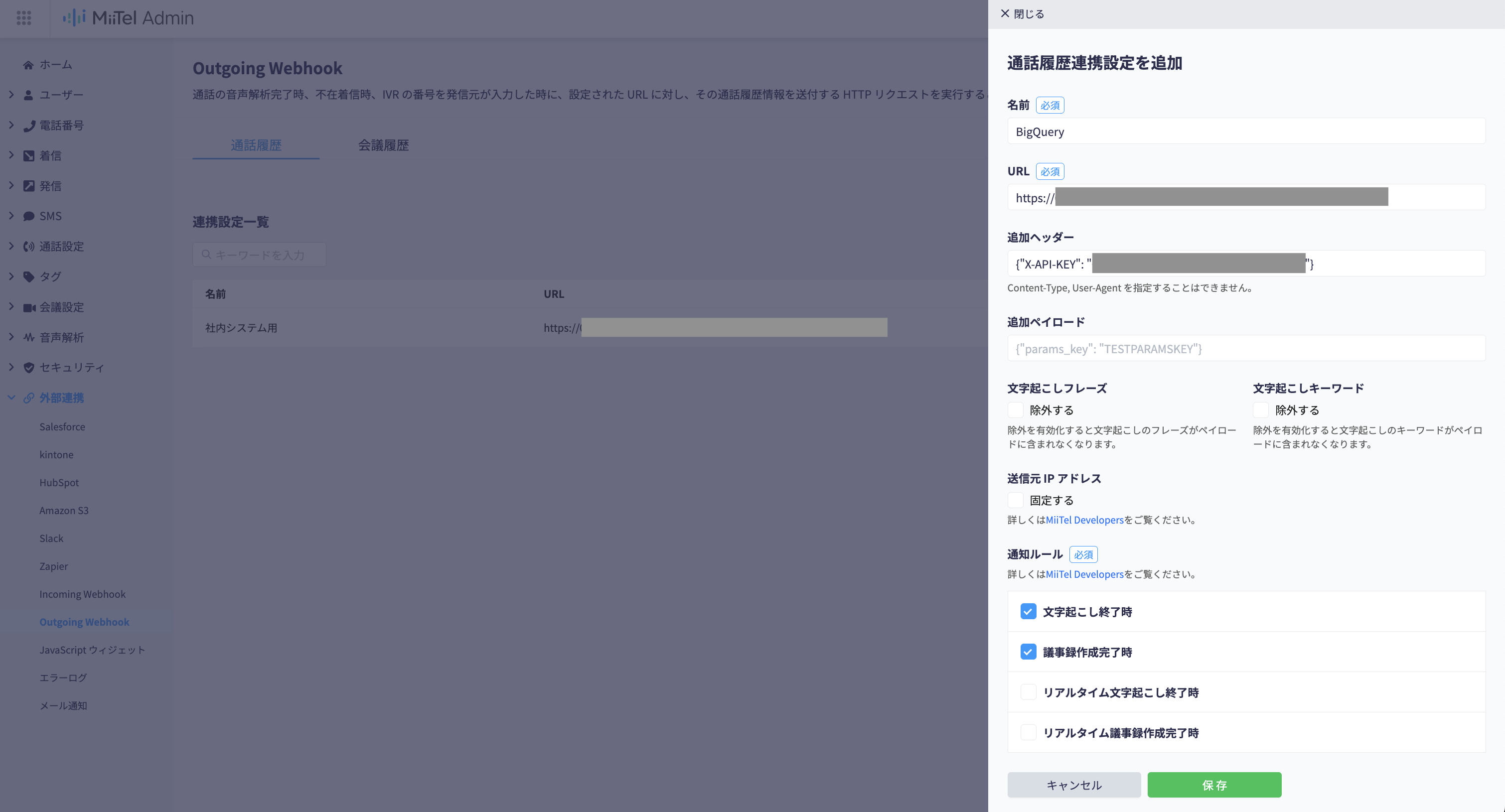
Task: Open Incoming Webhook in sidebar menu
Action: pyautogui.click(x=82, y=594)
